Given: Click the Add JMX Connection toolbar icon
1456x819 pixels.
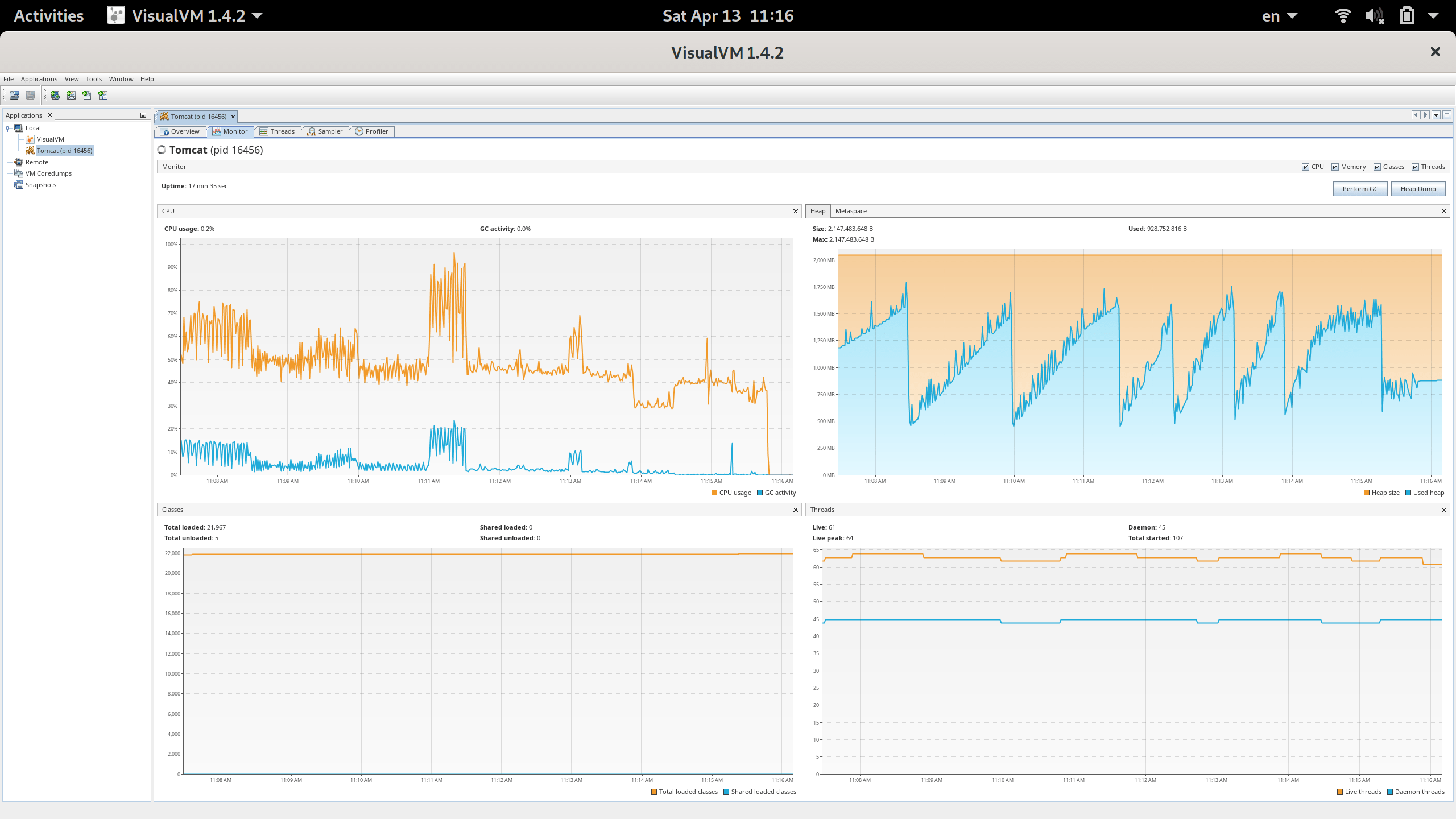Looking at the screenshot, I should pos(71,96).
